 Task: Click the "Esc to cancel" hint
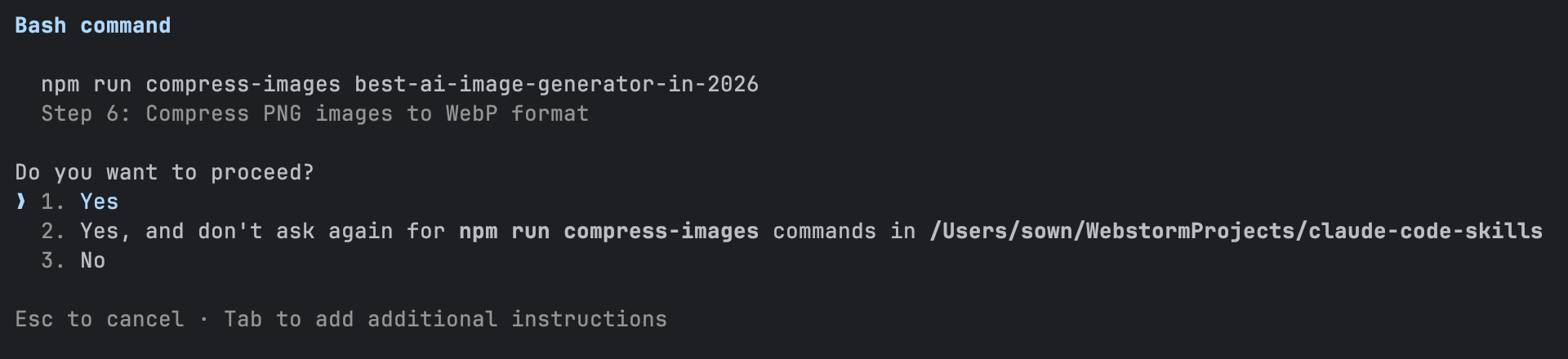(x=99, y=320)
